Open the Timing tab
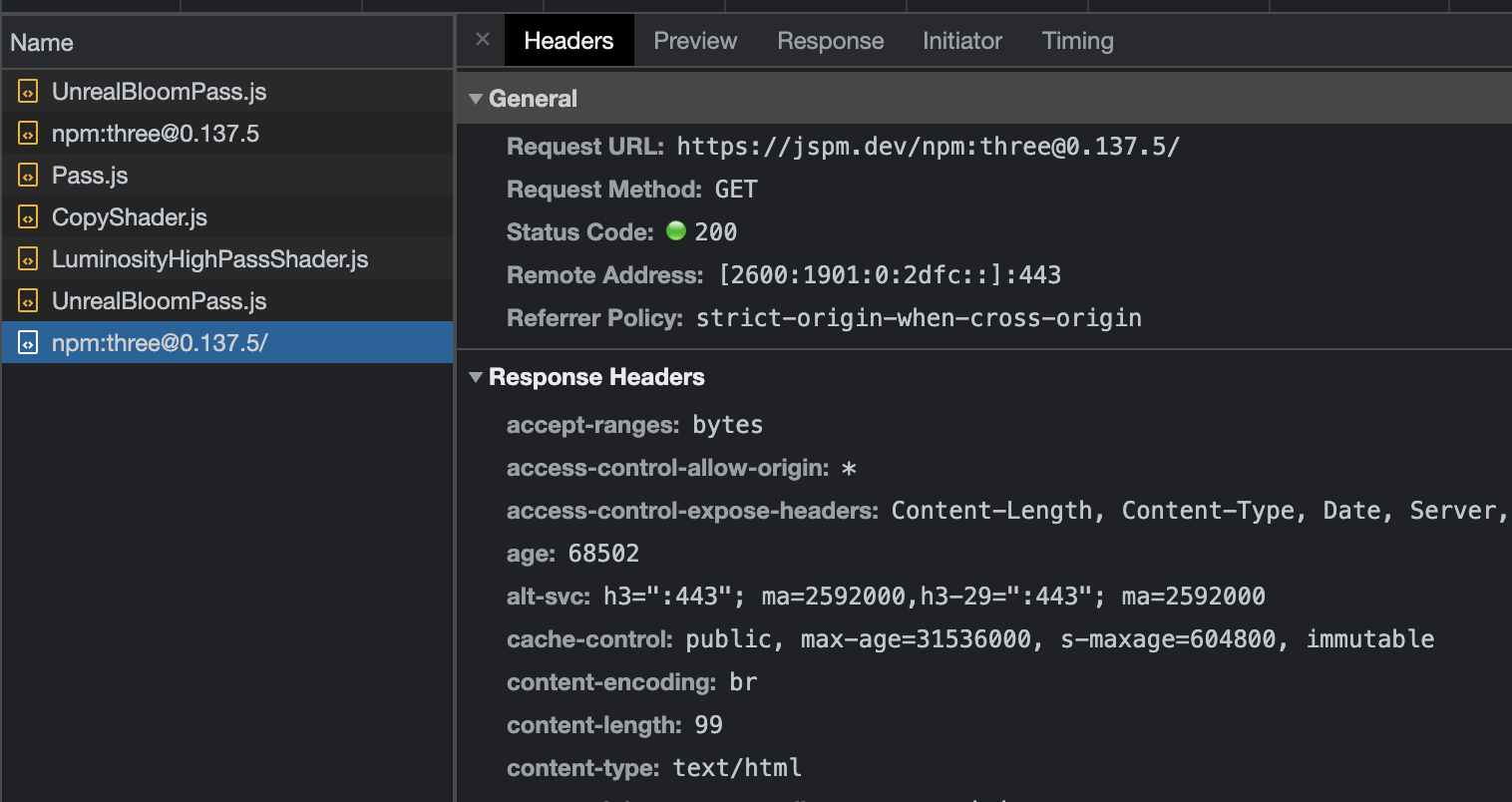1512x802 pixels. 1077,40
